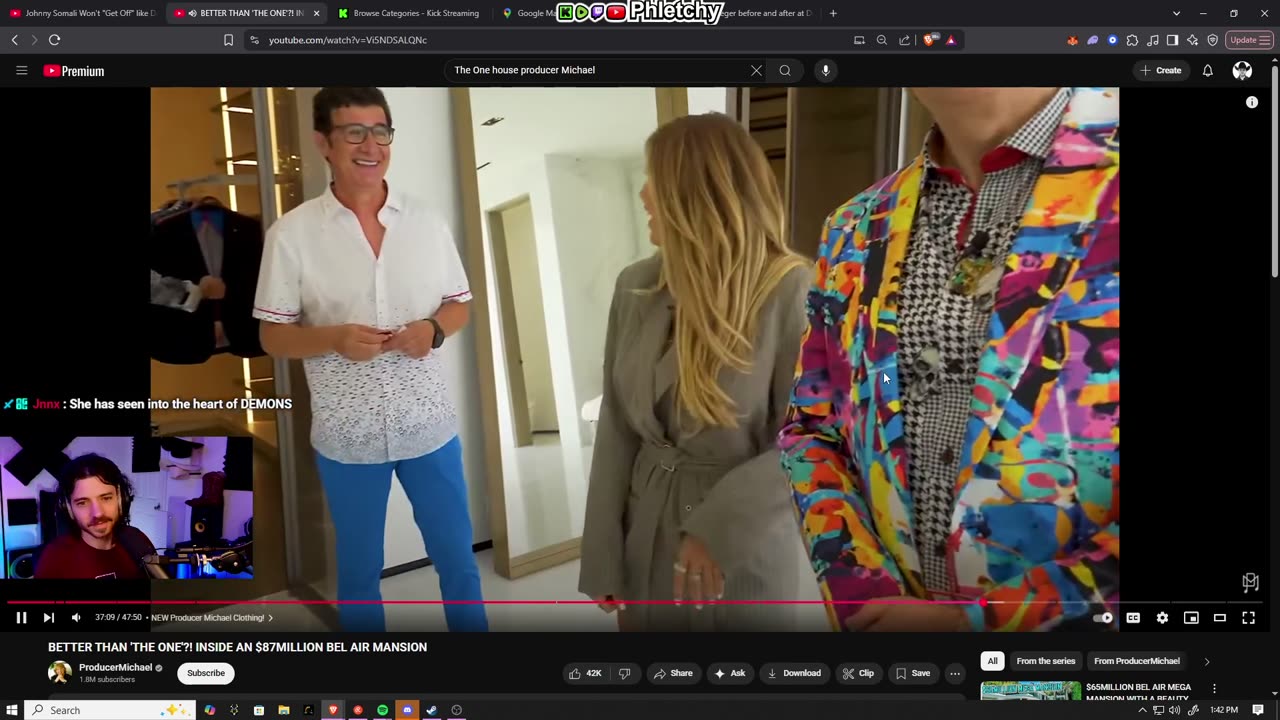Open the media control music note
This screenshot has height=720, width=1280.
coord(1153,40)
